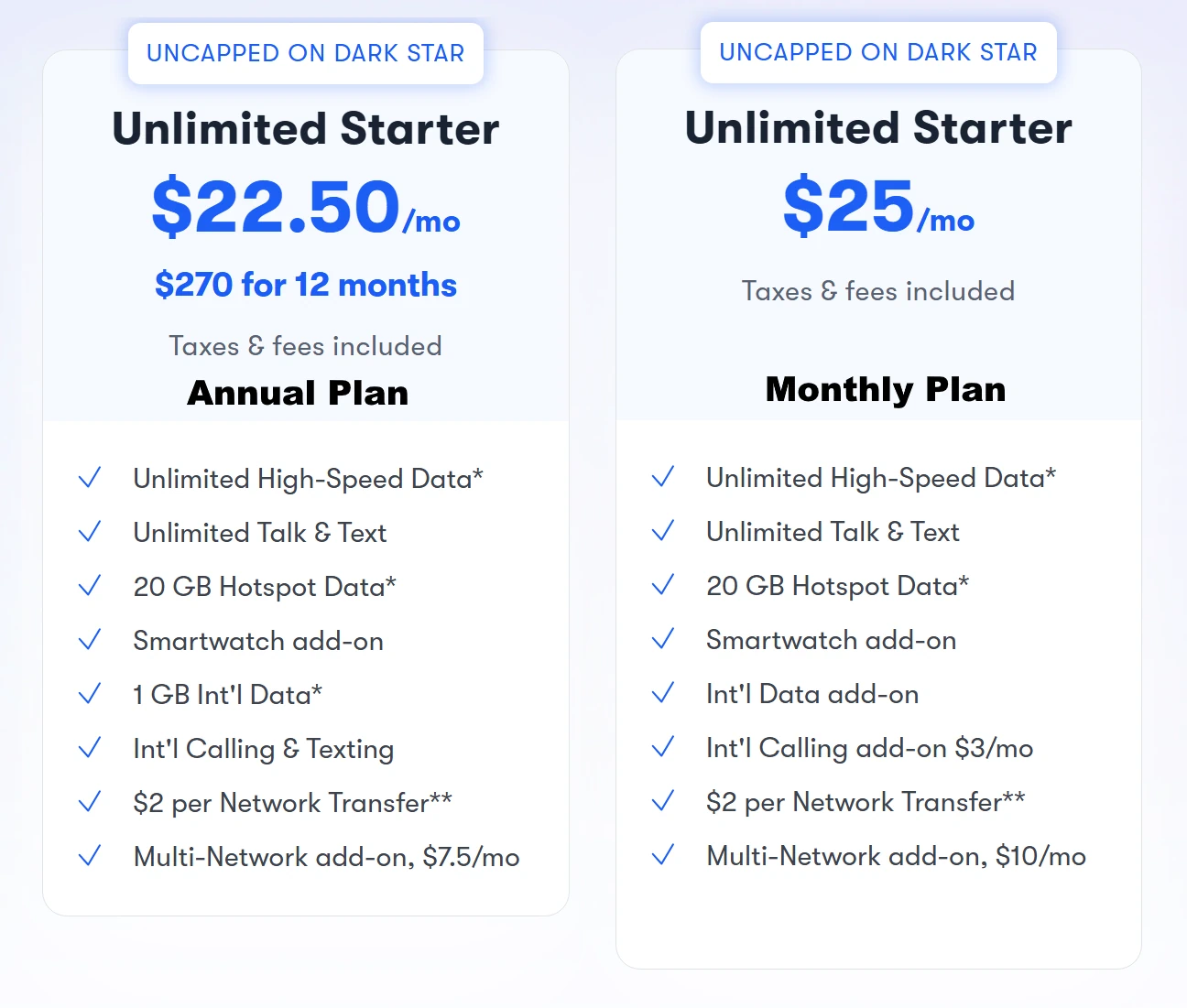
Task: Click checkmark next to Int'l Calling & Texting
Action: [90, 749]
